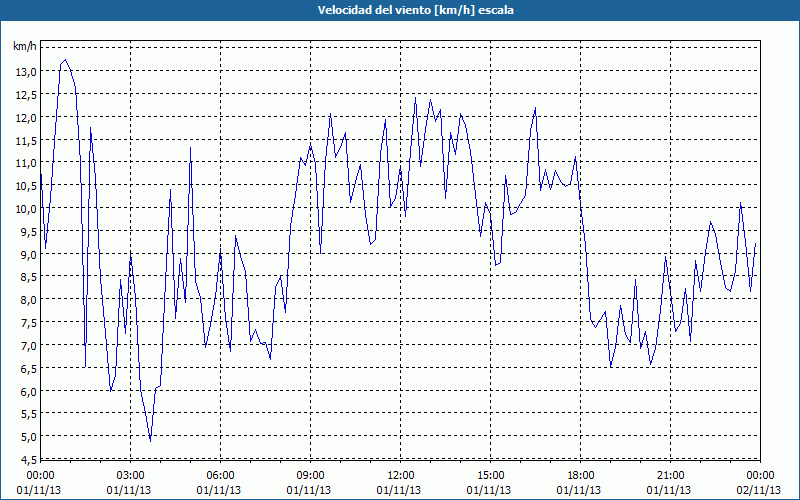The height and width of the screenshot is (500, 800).
Task: Click the 4,5 y-axis label
Action: click(29, 460)
